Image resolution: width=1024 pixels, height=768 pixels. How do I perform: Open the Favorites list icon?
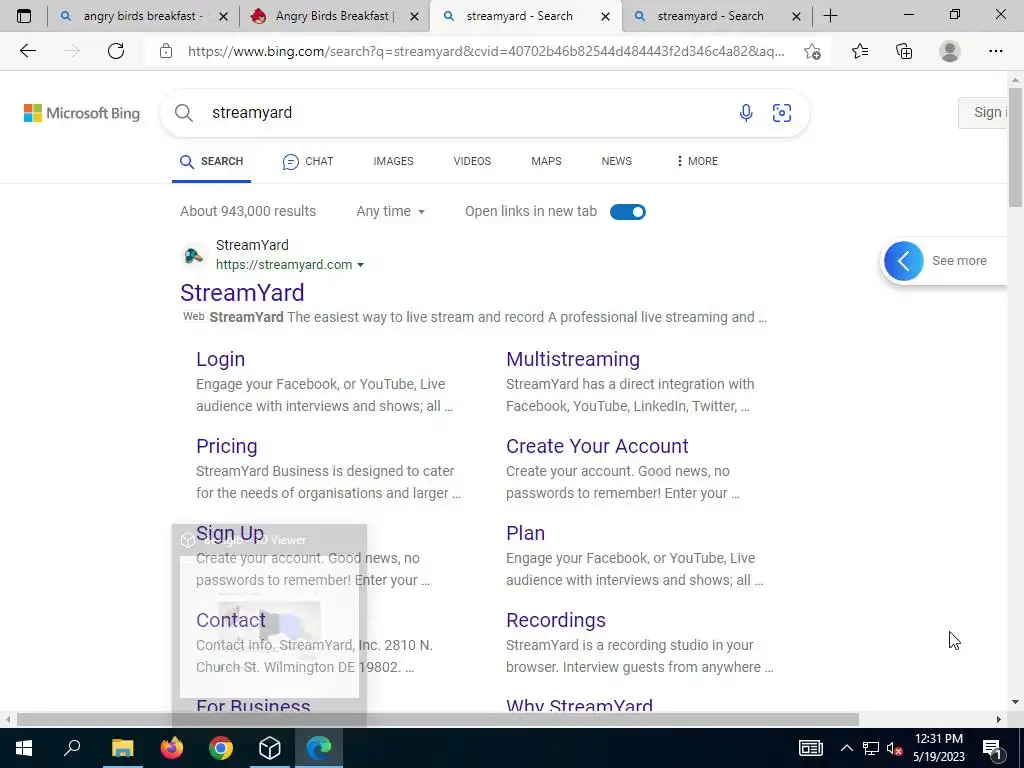(860, 51)
